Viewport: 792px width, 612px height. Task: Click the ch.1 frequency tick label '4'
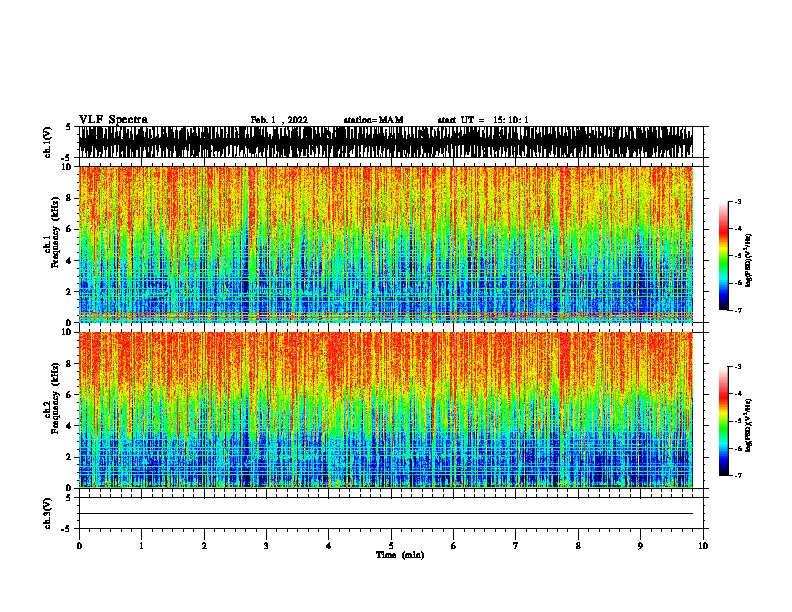point(70,261)
